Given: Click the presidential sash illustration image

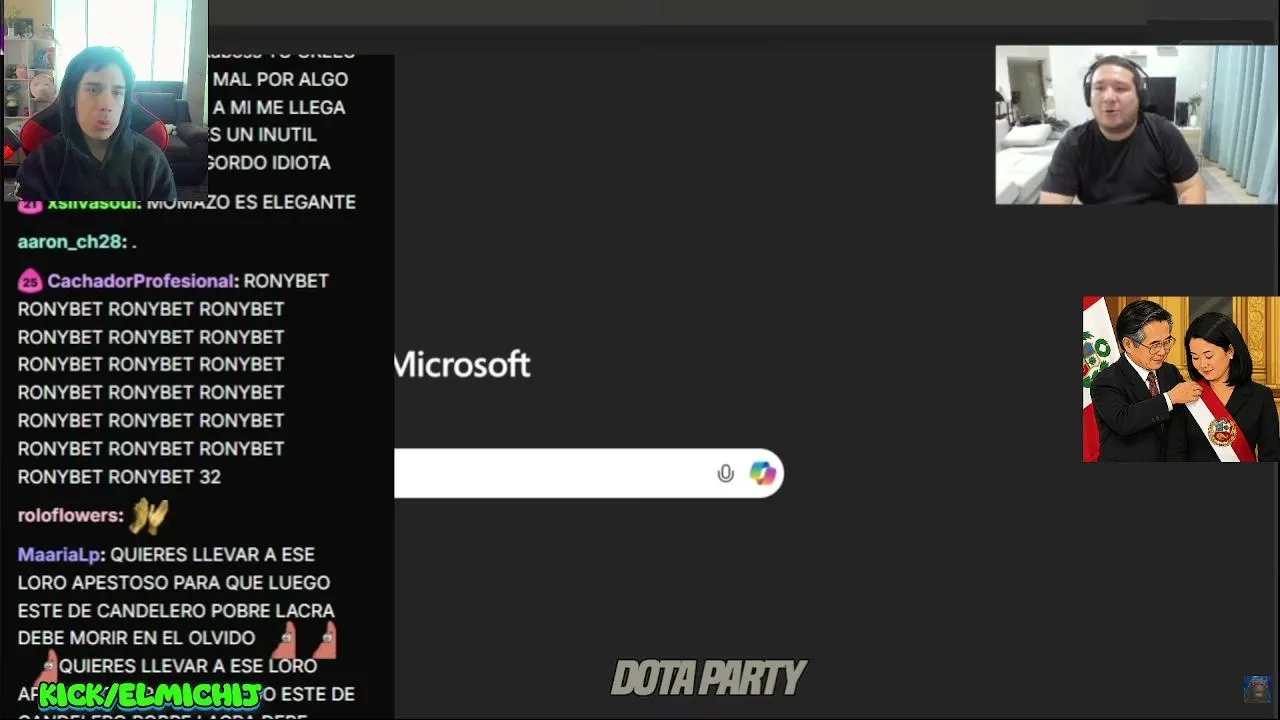Looking at the screenshot, I should pyautogui.click(x=1181, y=379).
